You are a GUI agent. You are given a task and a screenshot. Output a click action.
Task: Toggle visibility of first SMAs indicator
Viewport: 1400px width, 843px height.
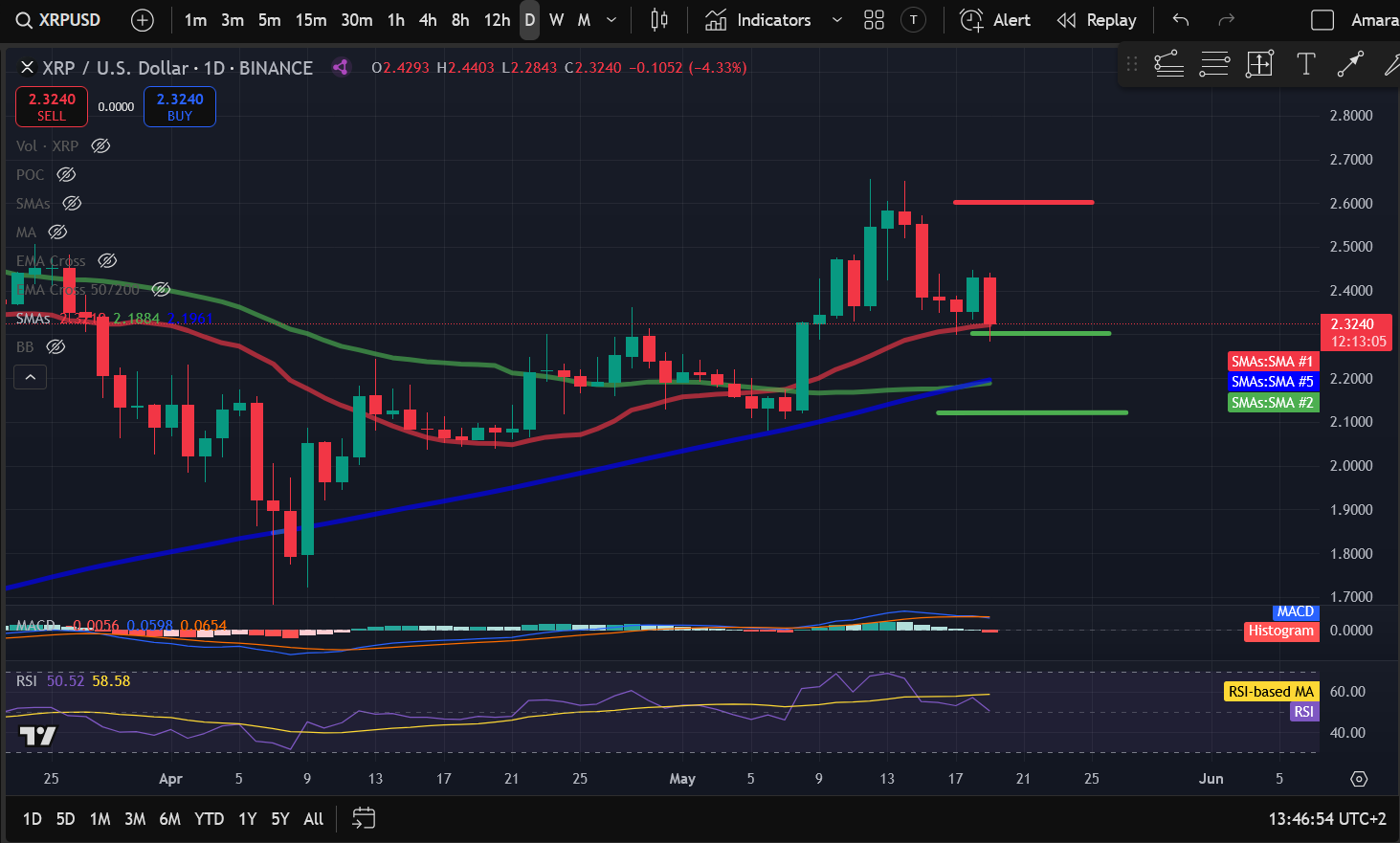72,203
